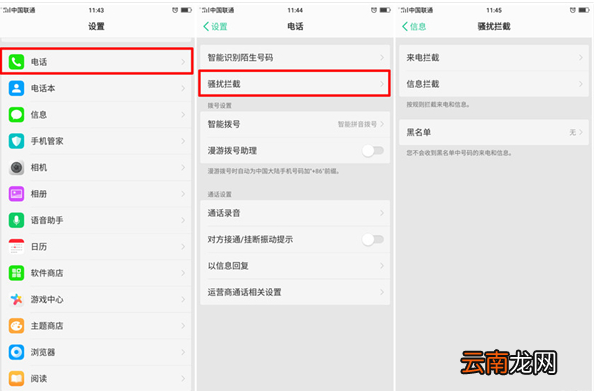Open the 通话录音 chevron

(382, 213)
